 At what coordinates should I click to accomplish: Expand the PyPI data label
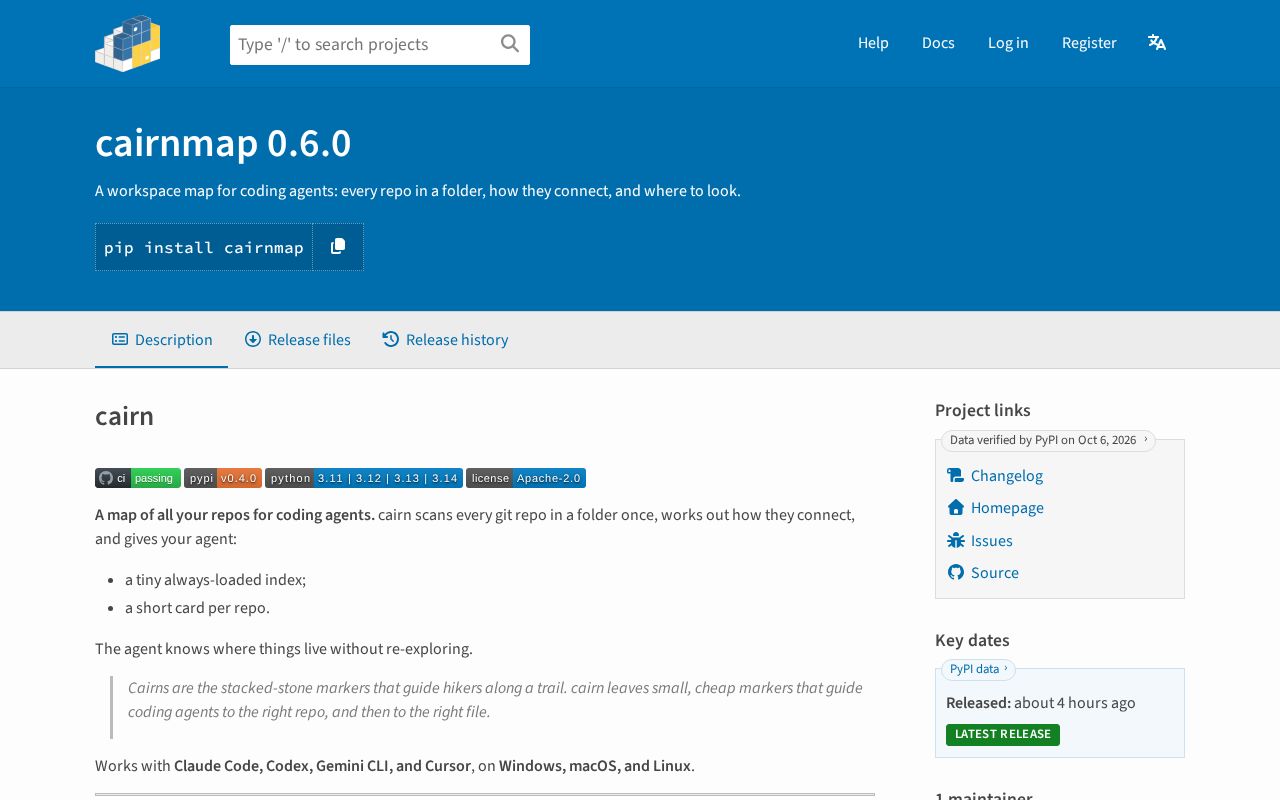click(x=978, y=669)
